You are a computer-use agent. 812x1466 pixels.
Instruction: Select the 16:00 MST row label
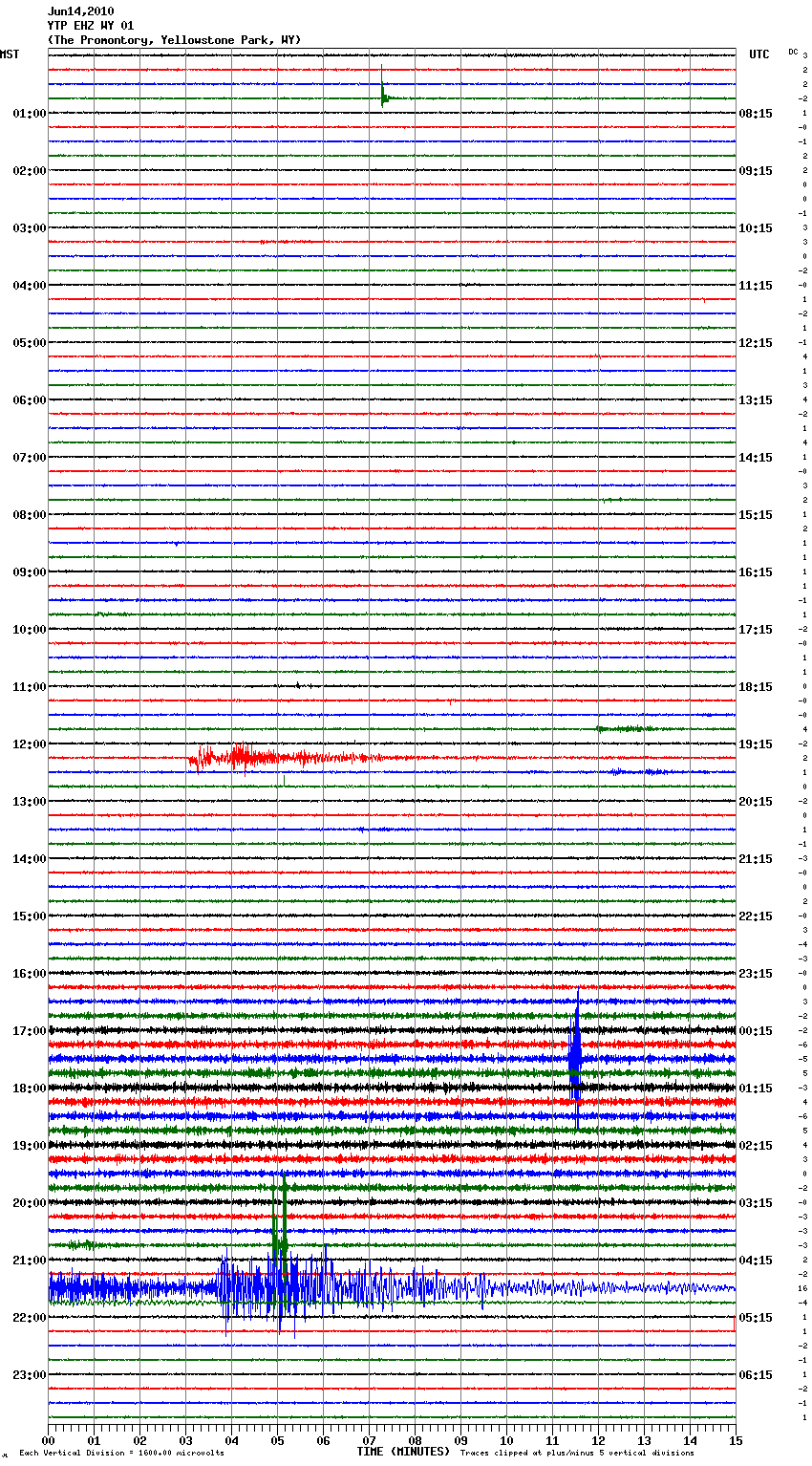tap(29, 974)
